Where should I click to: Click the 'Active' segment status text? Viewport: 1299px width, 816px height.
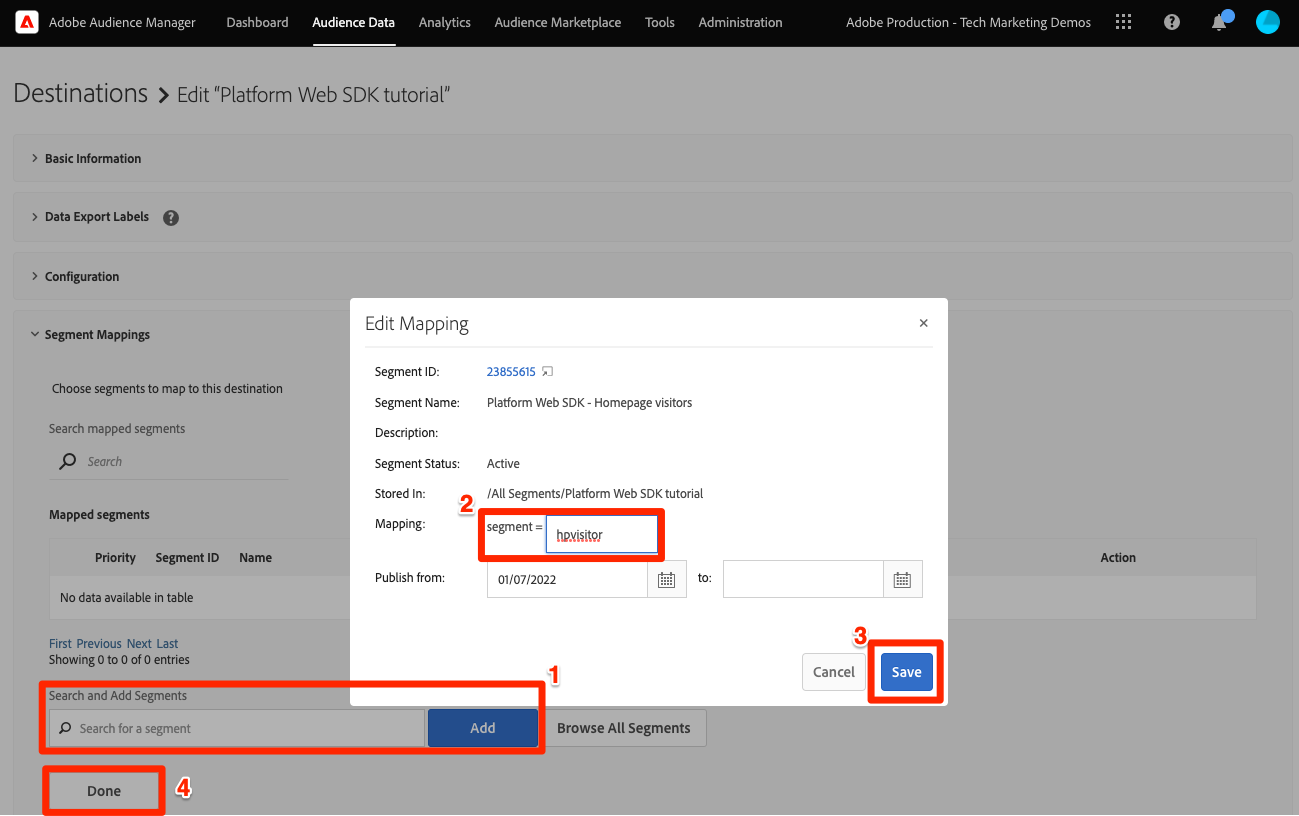(x=503, y=464)
